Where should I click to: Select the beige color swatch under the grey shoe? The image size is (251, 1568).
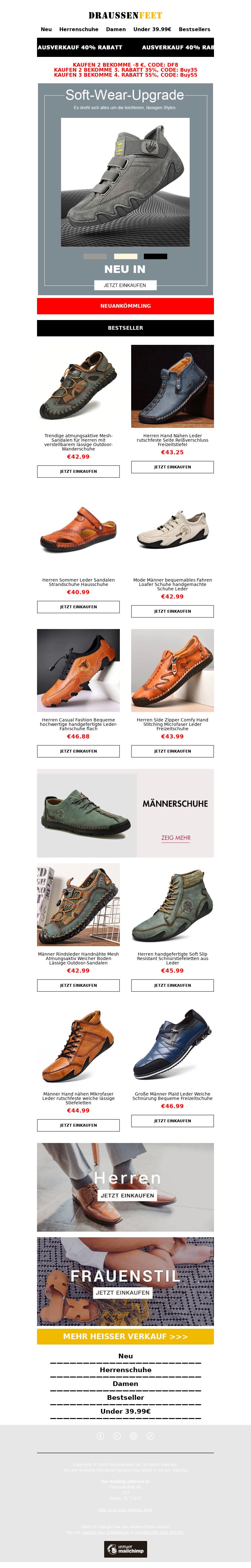click(126, 256)
